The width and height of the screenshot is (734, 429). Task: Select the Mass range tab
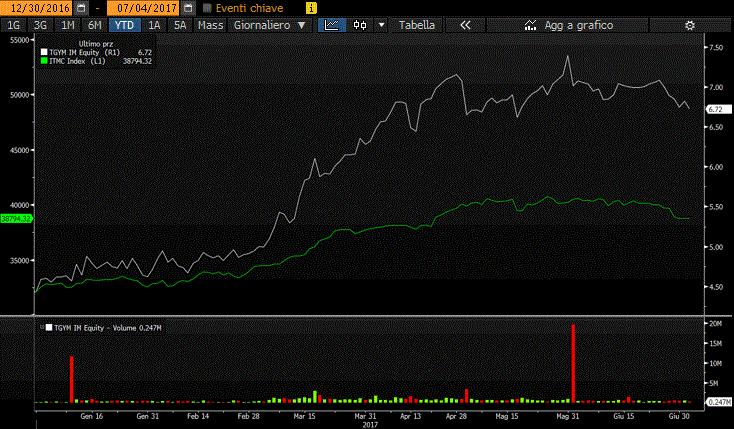click(x=210, y=24)
